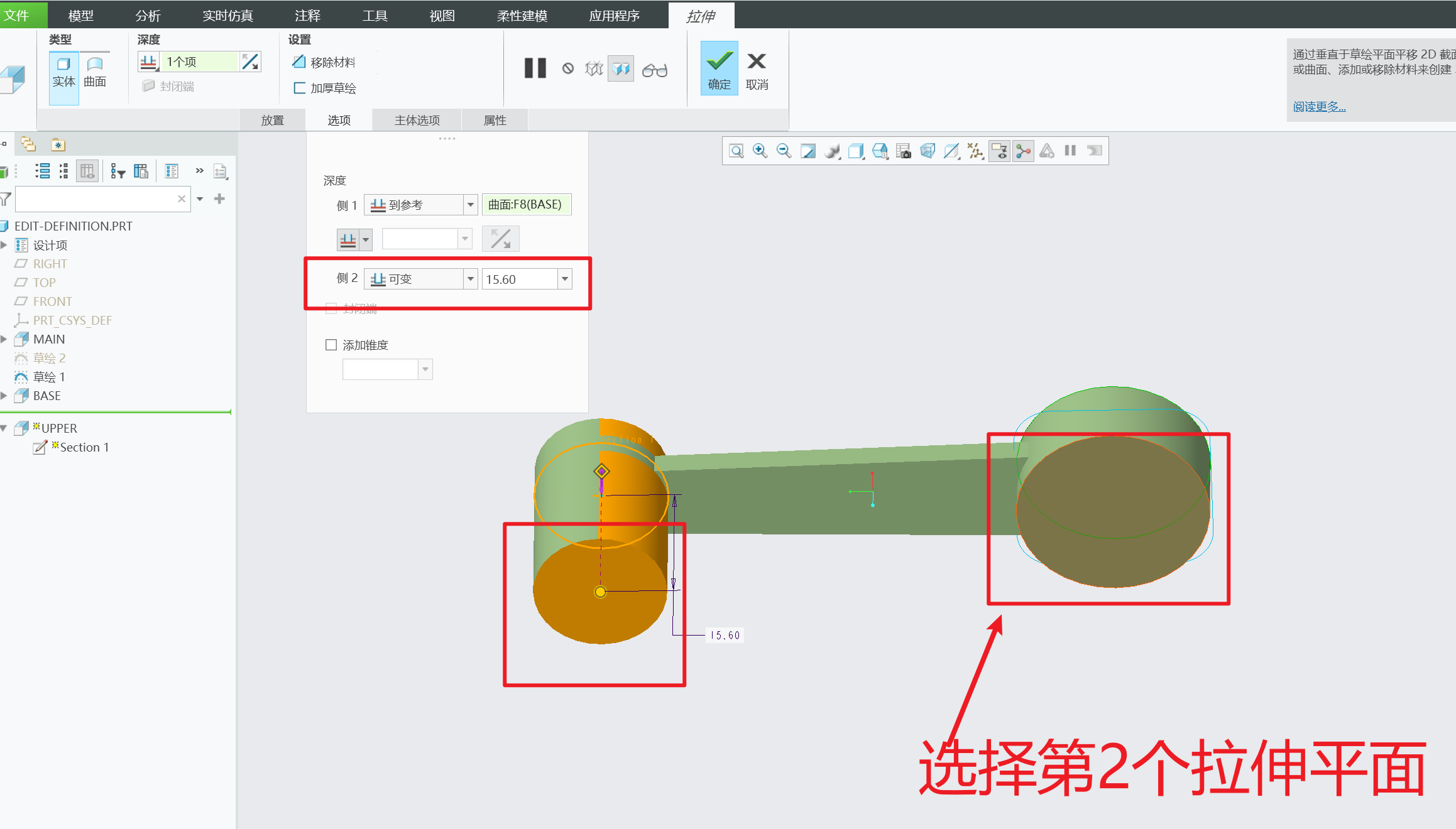Open Side 2 depth type dropdown
The image size is (1456, 829).
click(470, 279)
